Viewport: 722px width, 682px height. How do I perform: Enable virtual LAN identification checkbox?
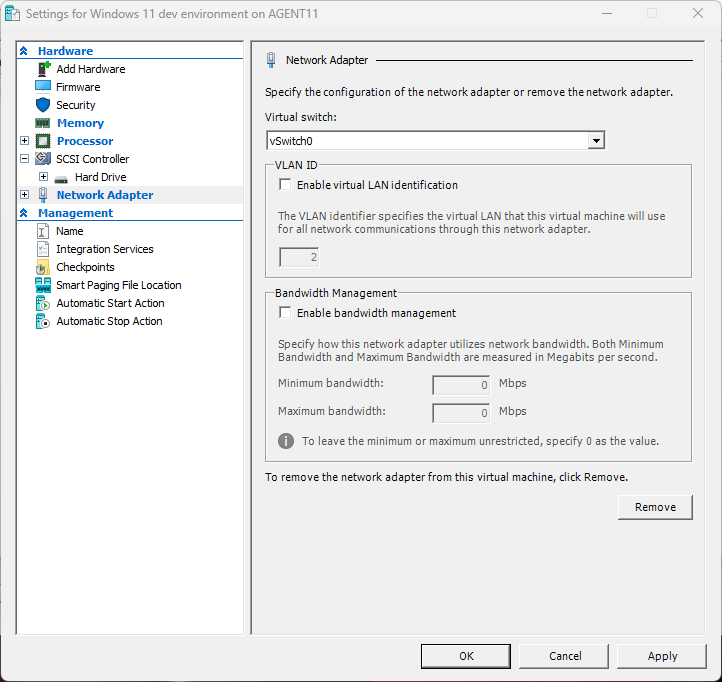point(286,185)
